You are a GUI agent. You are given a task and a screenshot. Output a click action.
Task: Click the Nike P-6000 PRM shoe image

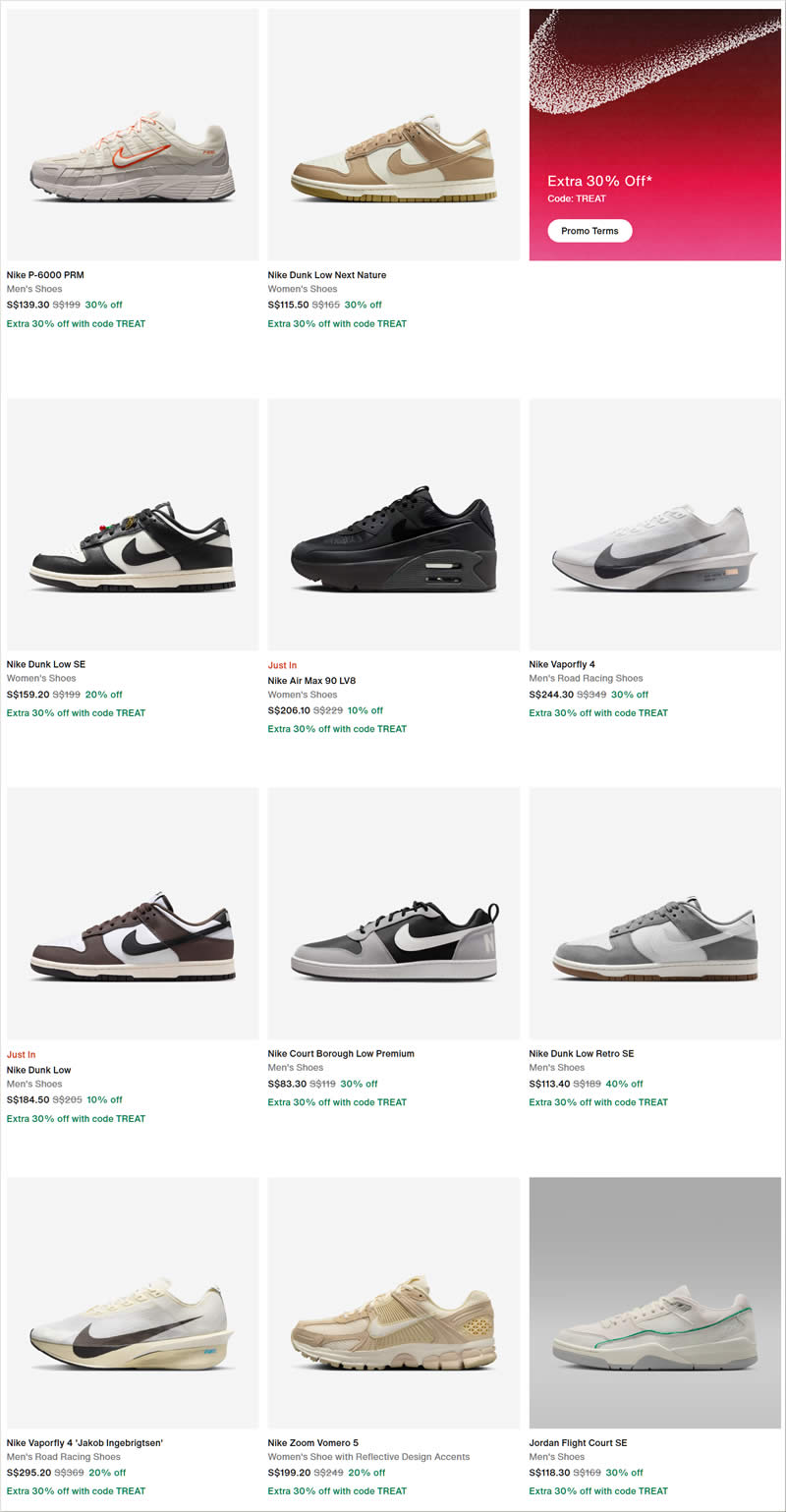tap(133, 135)
